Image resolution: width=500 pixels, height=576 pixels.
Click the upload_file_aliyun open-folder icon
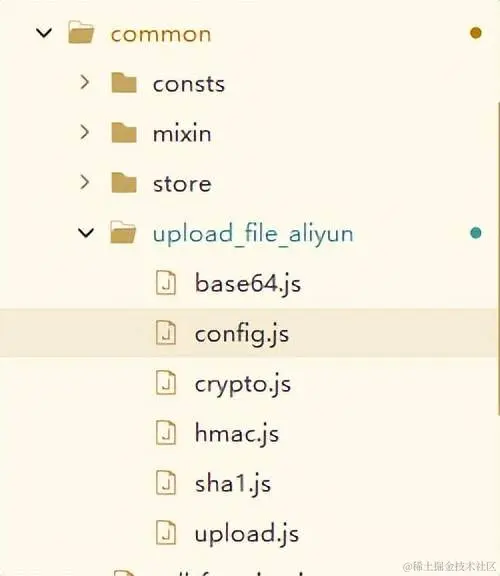123,232
